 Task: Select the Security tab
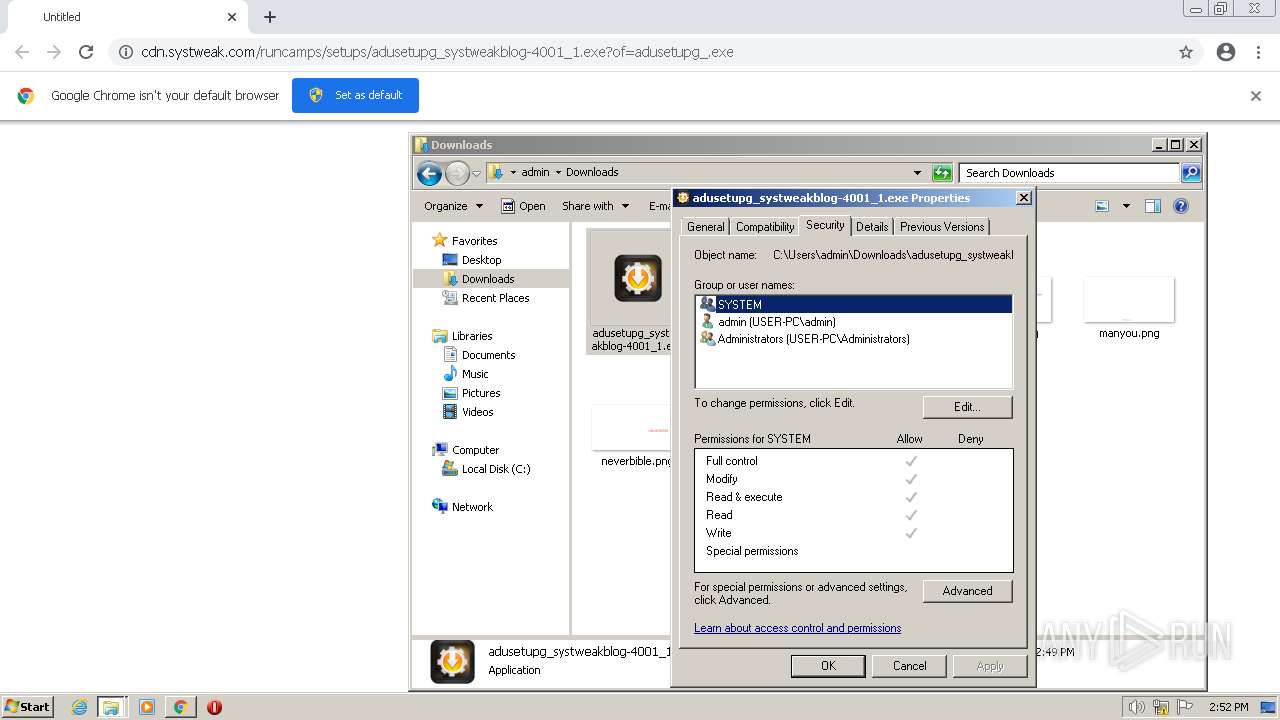point(825,225)
